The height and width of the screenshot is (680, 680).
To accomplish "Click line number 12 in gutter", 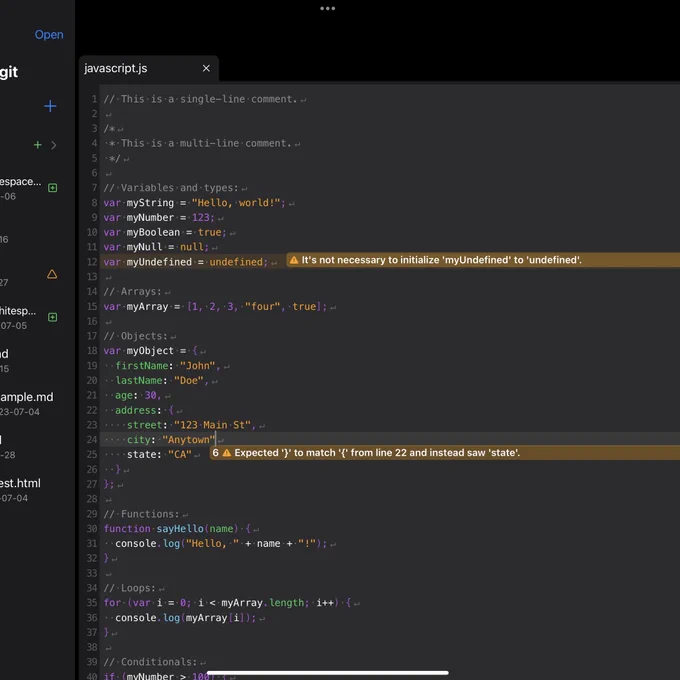I will 92,262.
